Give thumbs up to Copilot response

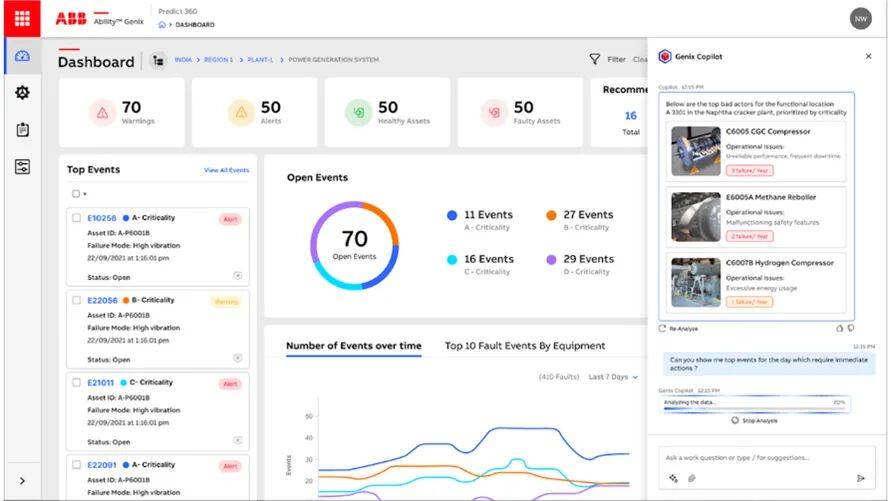point(839,327)
